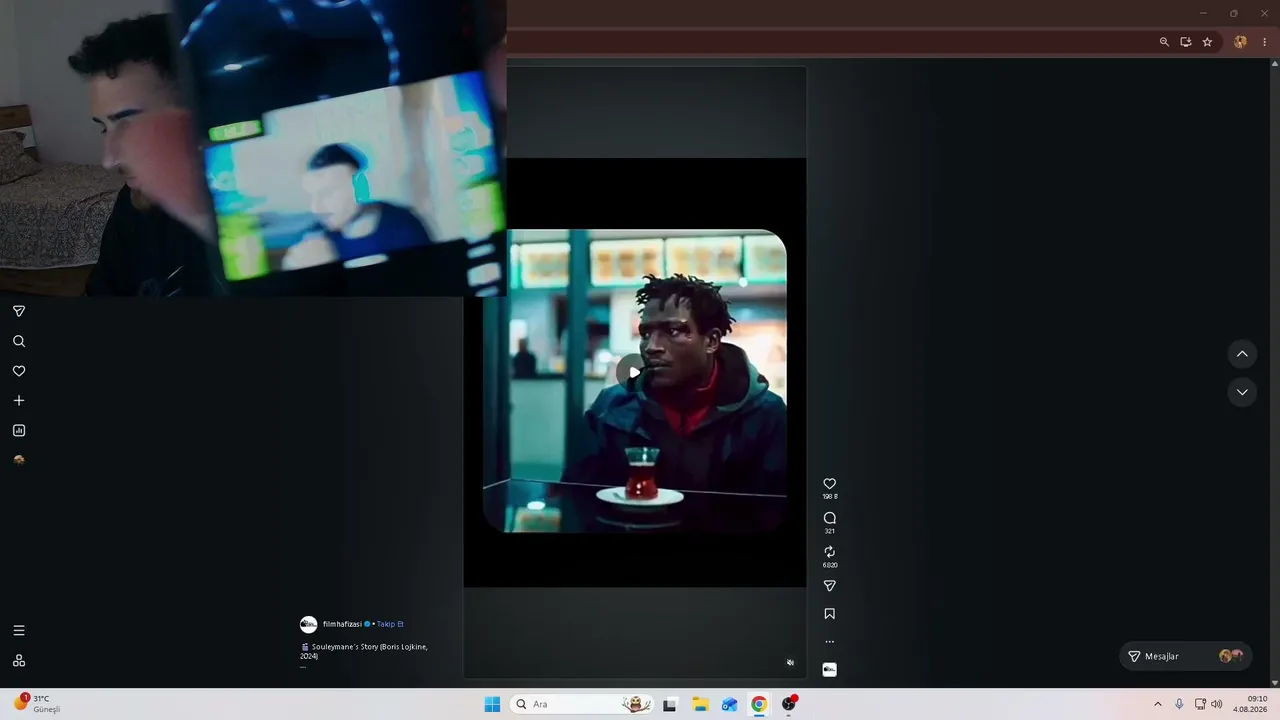
Task: Open network settings in system tray
Action: 1200,704
